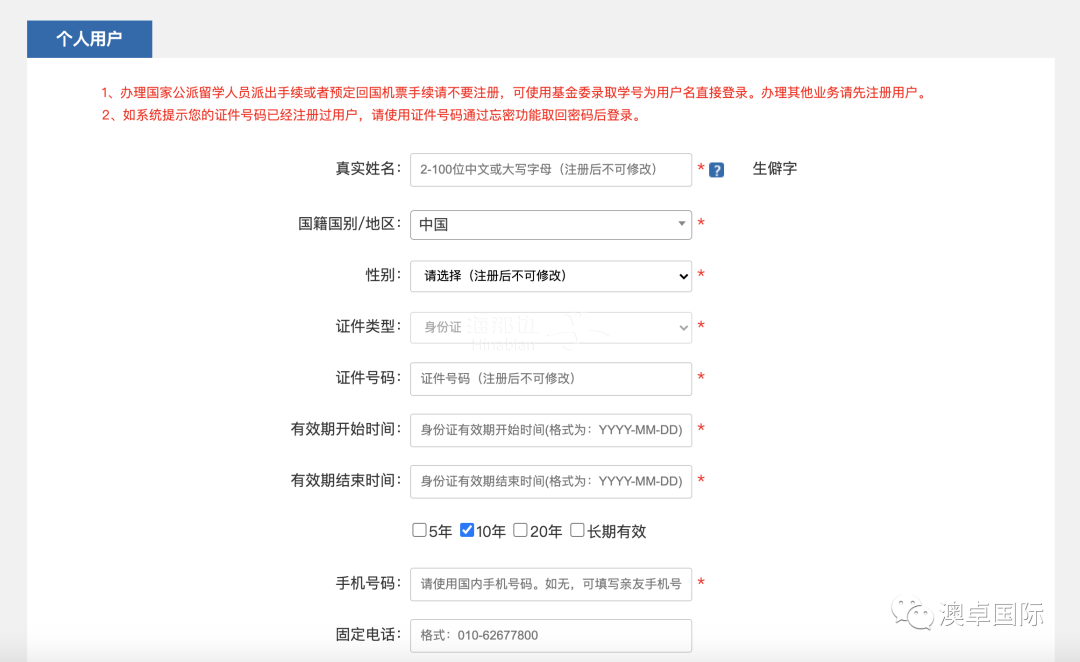
Task: Focus the 固定电话 input field
Action: tap(550, 635)
